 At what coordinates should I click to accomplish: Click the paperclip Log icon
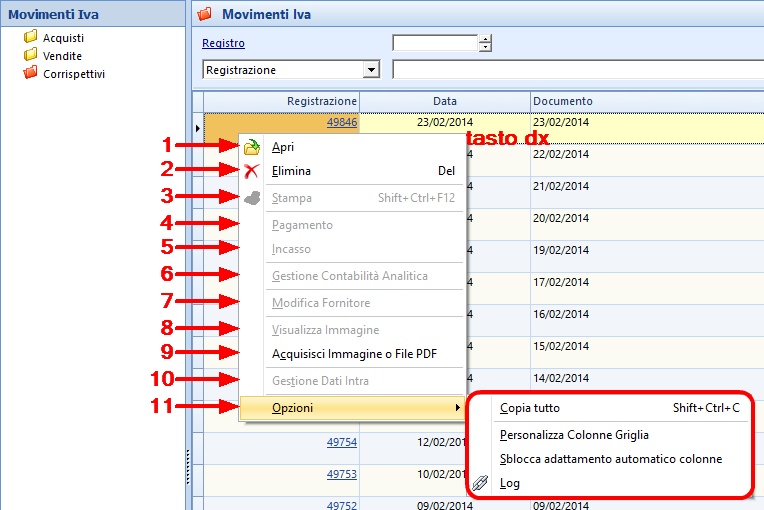480,483
